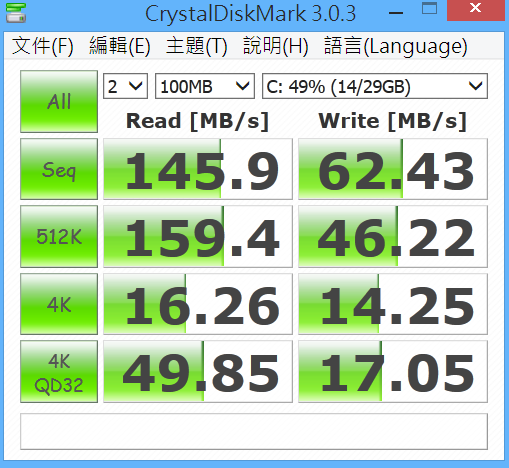Run all benchmarks with the All button
509x468 pixels.
(x=59, y=101)
